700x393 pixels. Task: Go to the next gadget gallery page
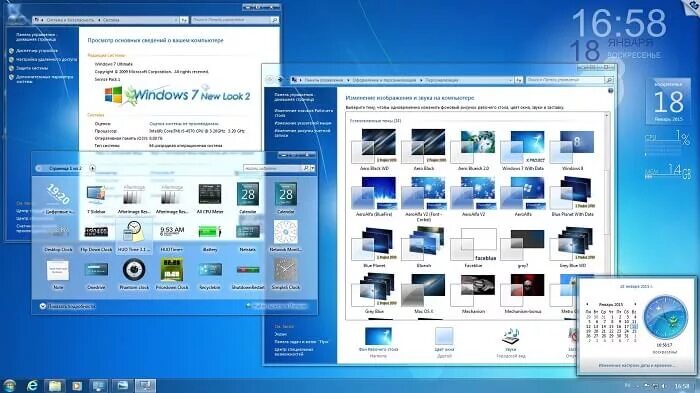click(x=92, y=168)
